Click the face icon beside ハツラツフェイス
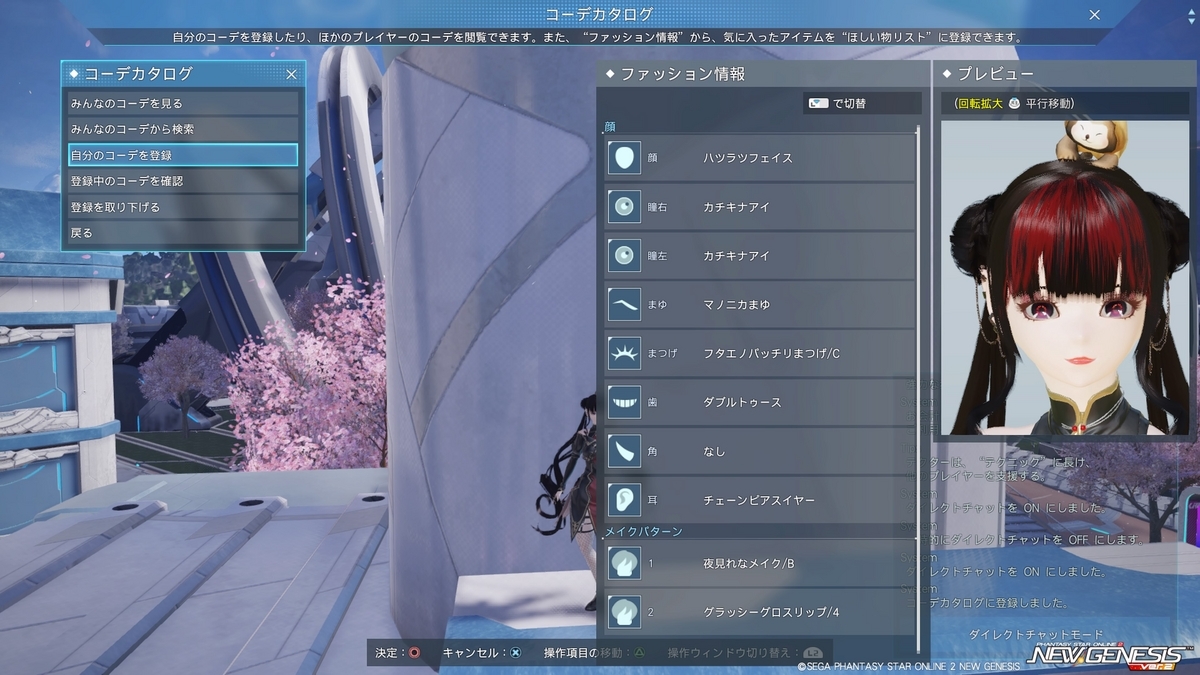Image resolution: width=1200 pixels, height=675 pixels. click(x=624, y=158)
